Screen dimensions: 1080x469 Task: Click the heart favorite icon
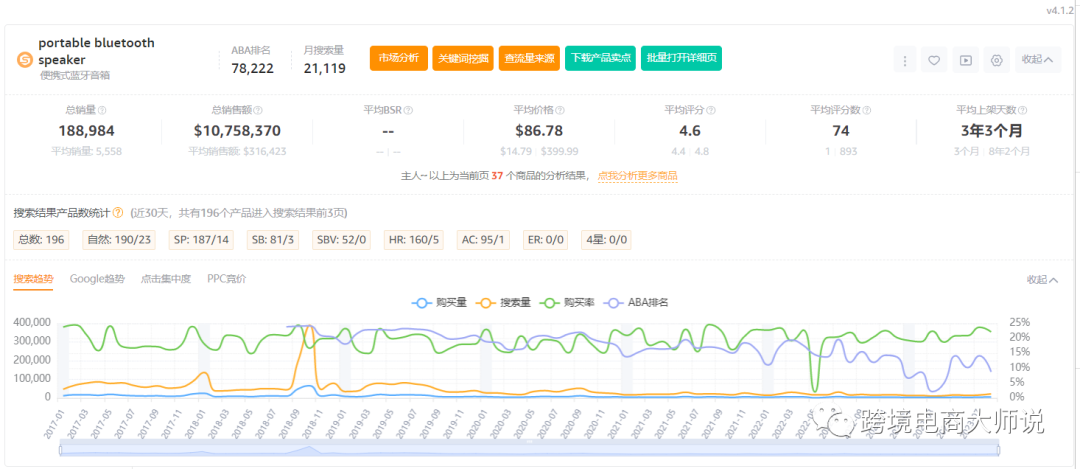[934, 60]
